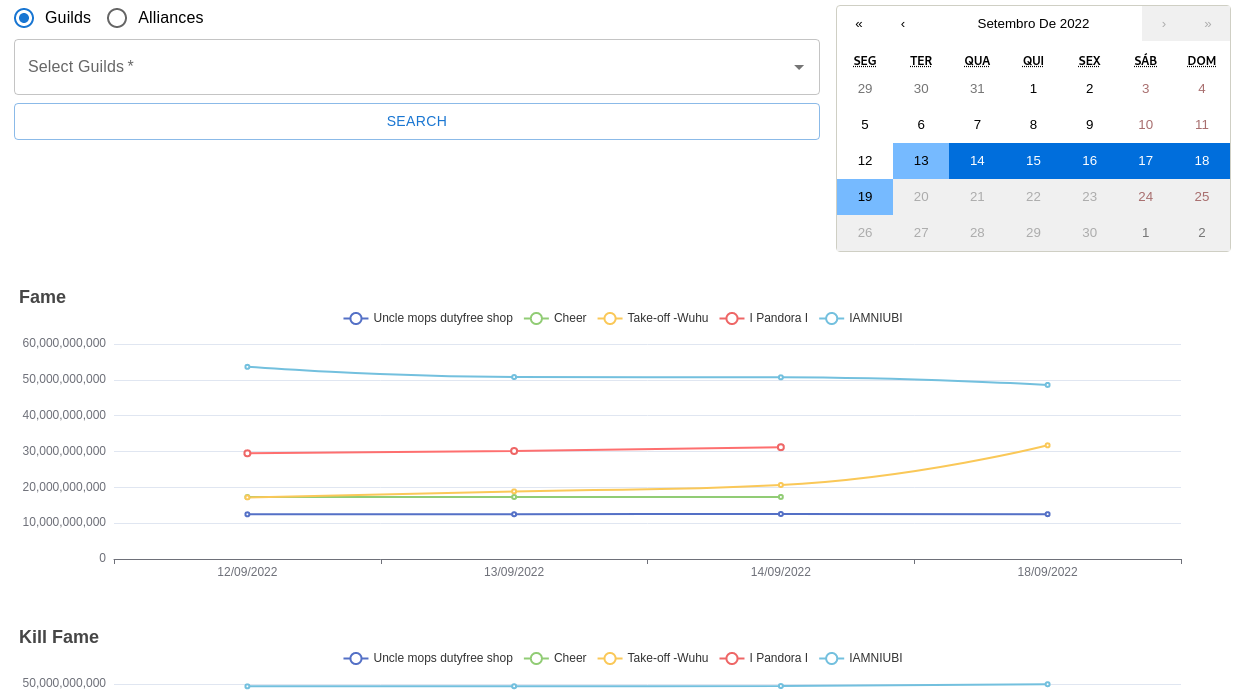Click IAMNIUBI data point at 12/09/2022 in Fame chart
The height and width of the screenshot is (694, 1240).
tap(248, 367)
